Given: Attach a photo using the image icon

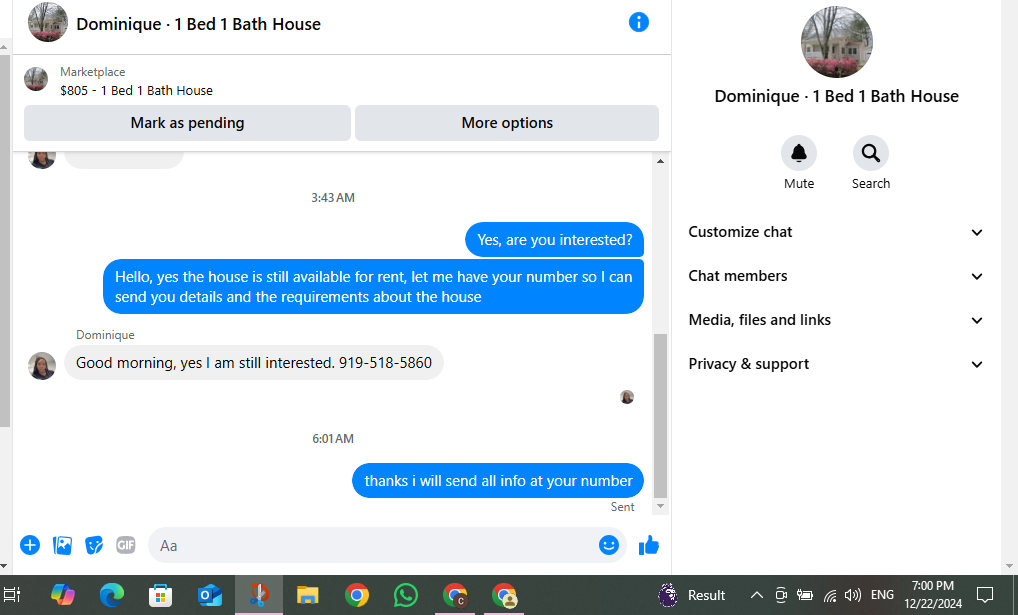Looking at the screenshot, I should click(62, 545).
